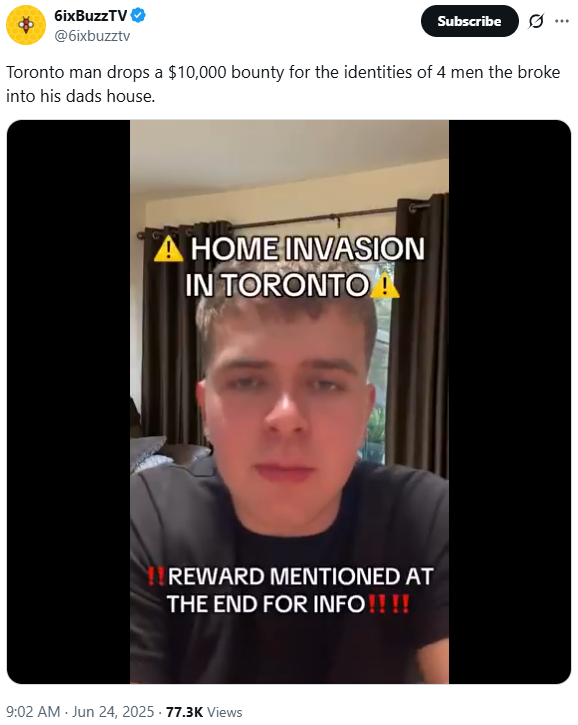
Task: Click the warning emoji after TORONTO
Action: 385,285
